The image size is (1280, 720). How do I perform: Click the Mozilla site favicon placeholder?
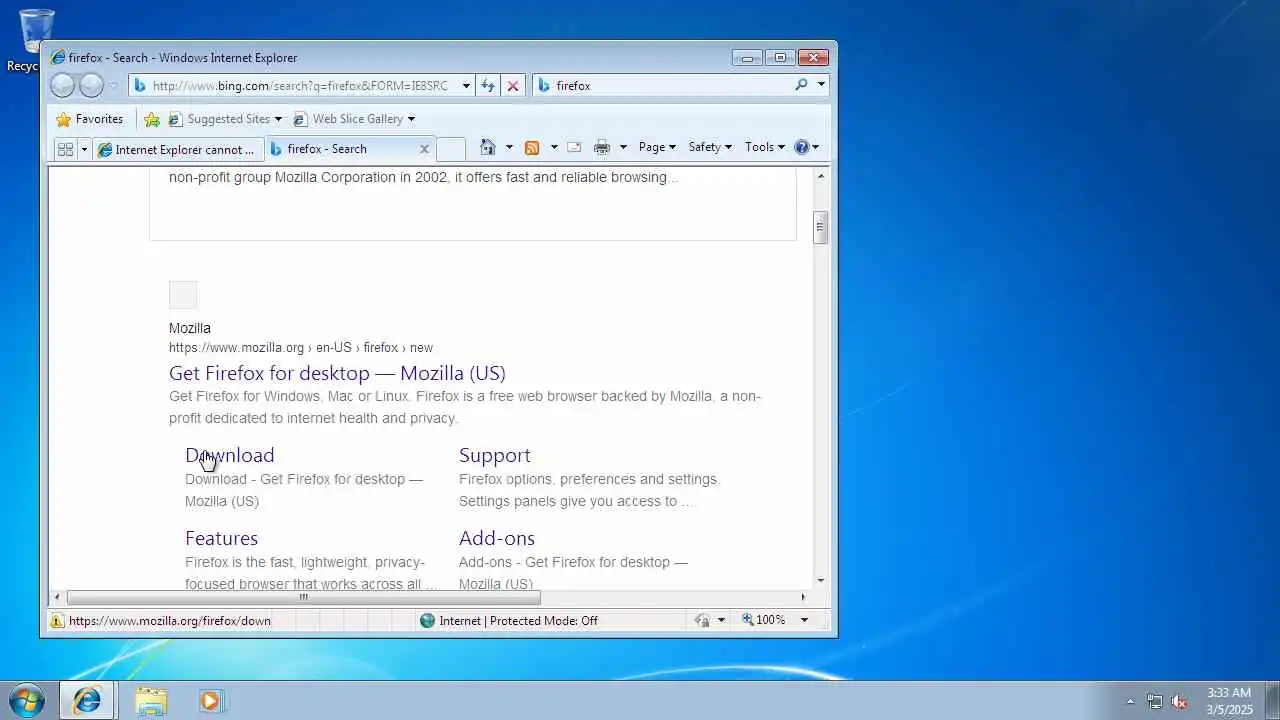coord(183,295)
